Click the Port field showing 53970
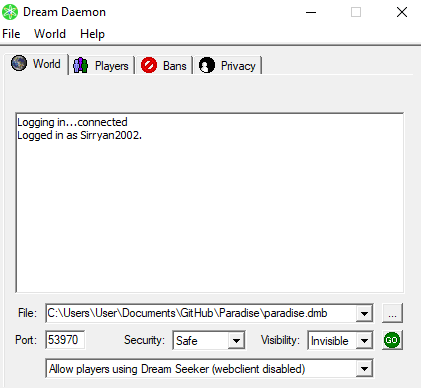The width and height of the screenshot is (421, 388). pyautogui.click(x=65, y=340)
